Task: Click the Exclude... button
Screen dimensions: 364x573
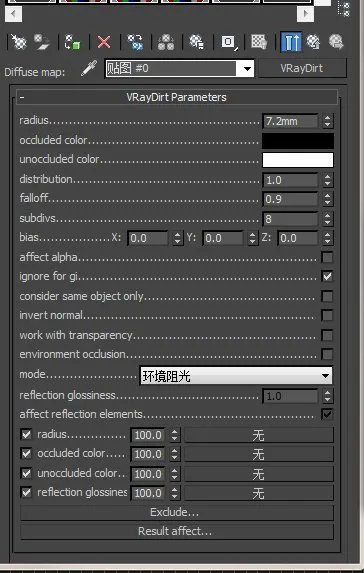Action: click(x=177, y=512)
